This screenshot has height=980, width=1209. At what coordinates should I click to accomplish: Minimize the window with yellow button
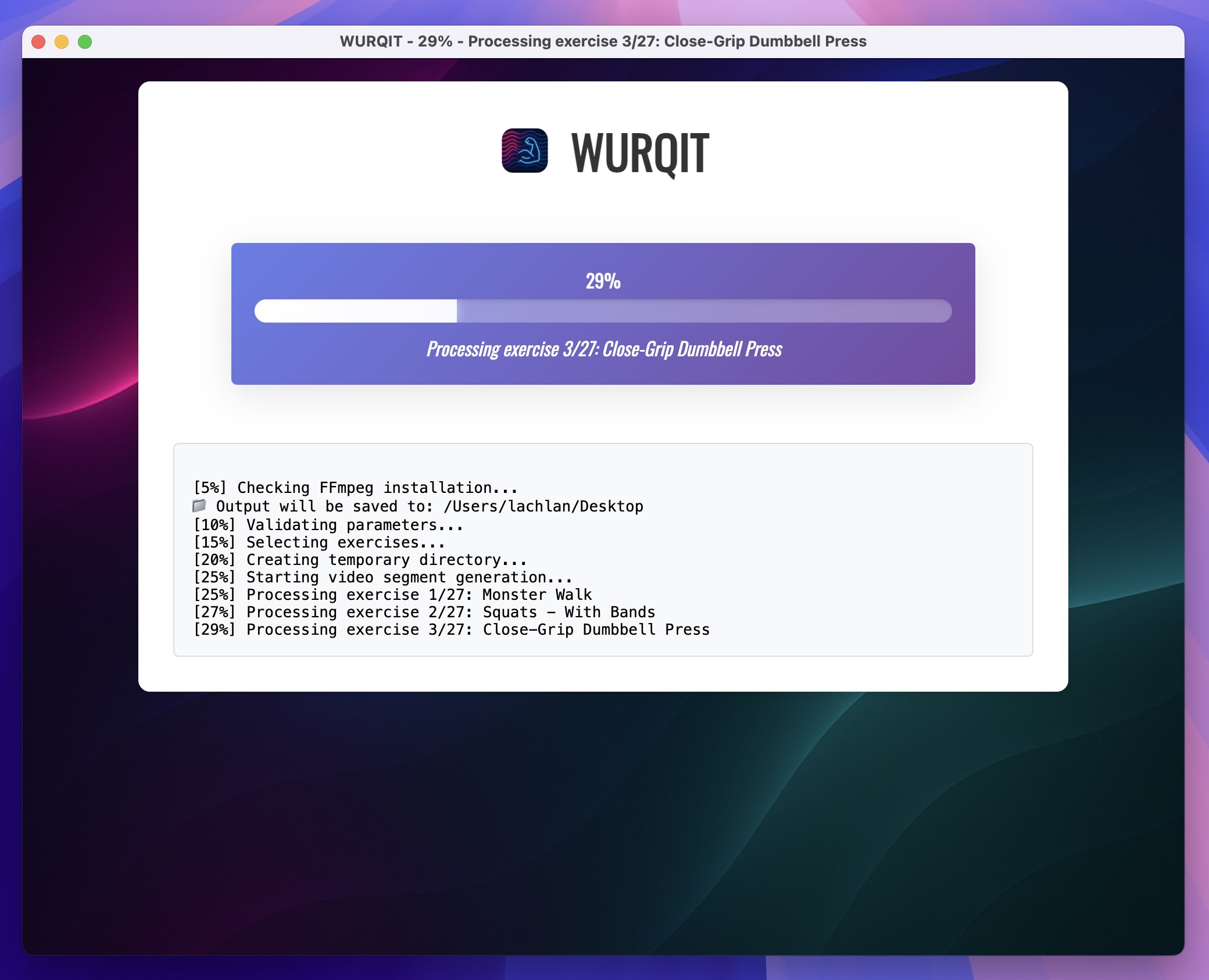coord(62,42)
